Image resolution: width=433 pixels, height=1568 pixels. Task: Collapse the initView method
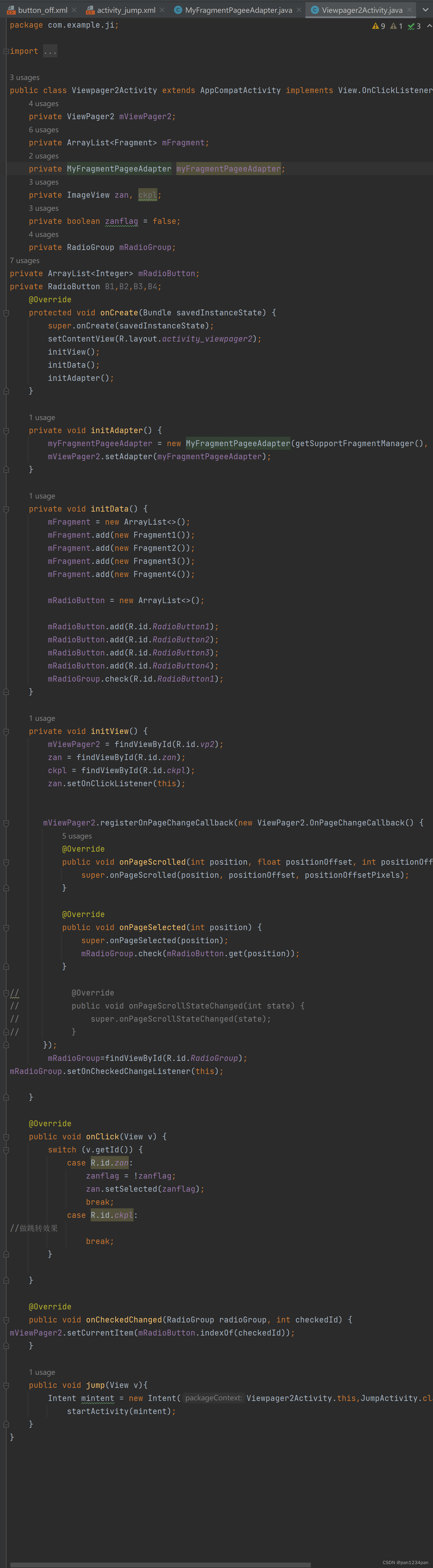click(x=6, y=731)
